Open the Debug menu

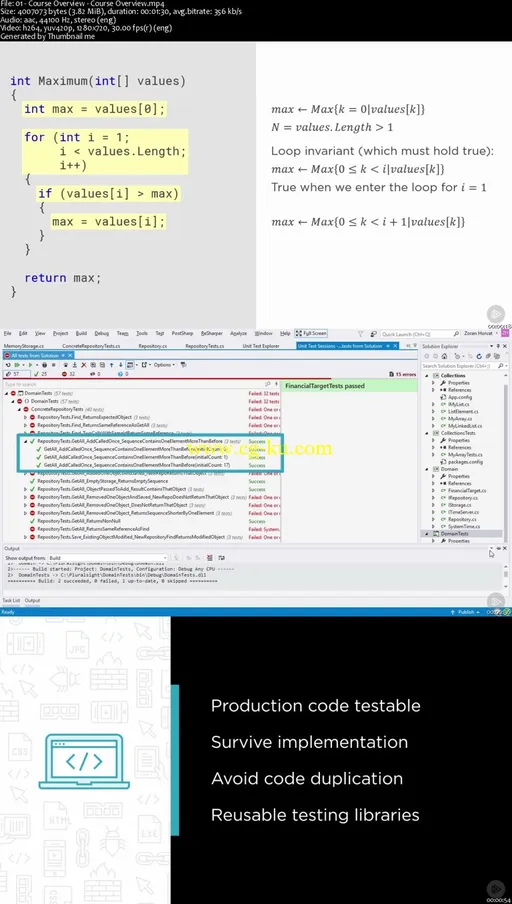[101, 333]
